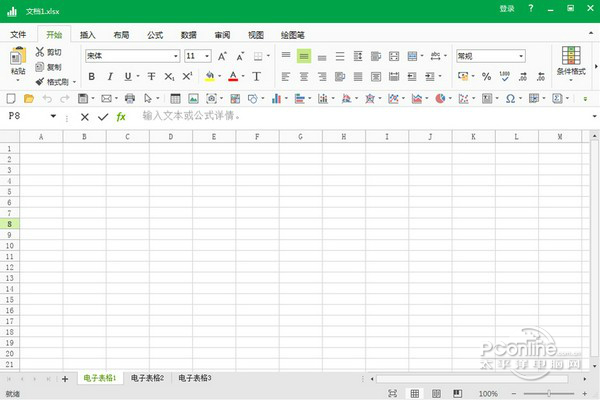Switch to sheet tab 电子表格2
The height and width of the screenshot is (400, 600).
(x=147, y=378)
